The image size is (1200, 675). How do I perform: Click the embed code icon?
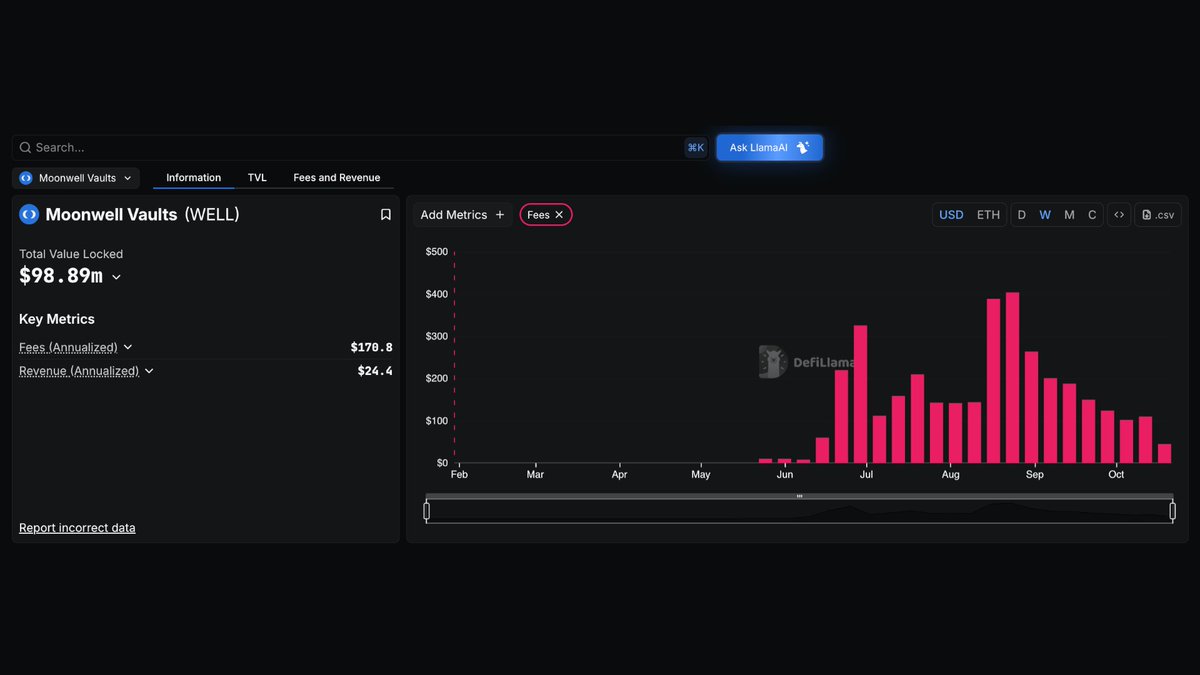click(1119, 215)
